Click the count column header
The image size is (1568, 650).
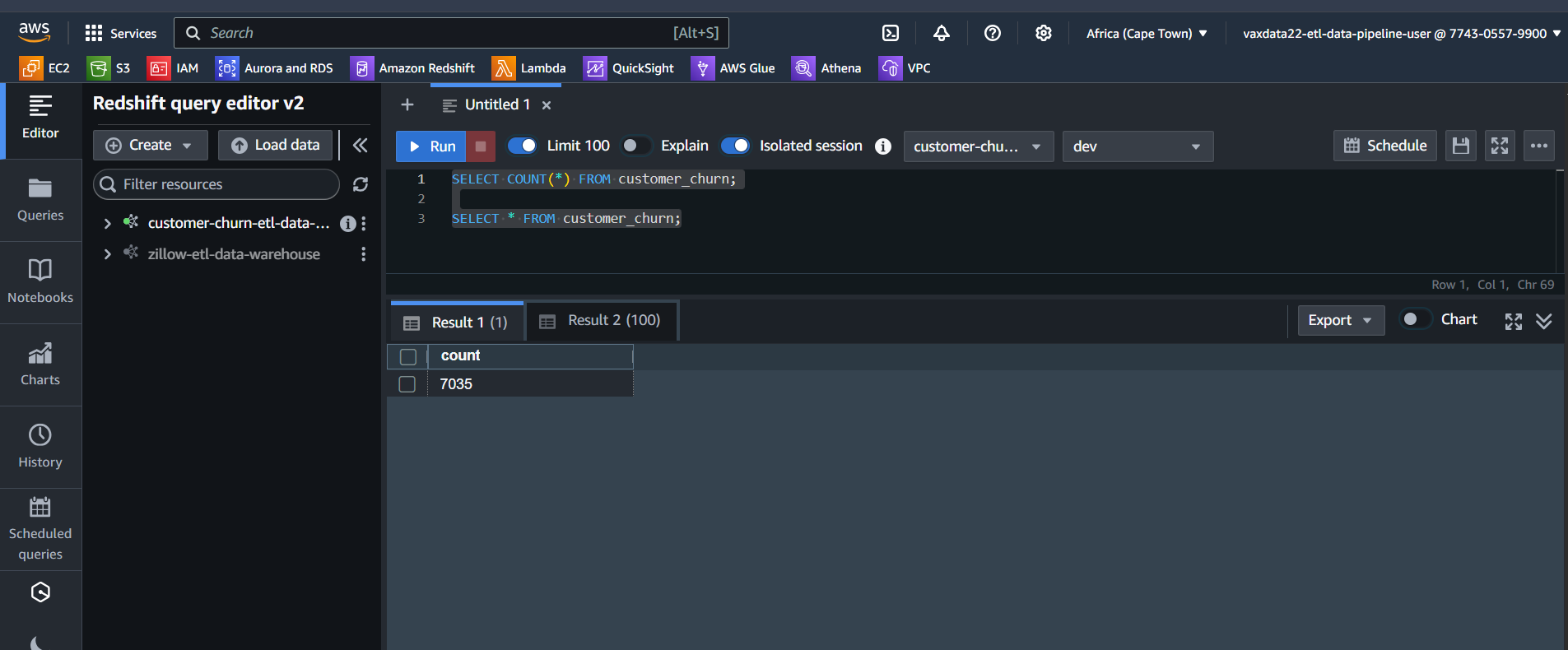pyautogui.click(x=530, y=356)
